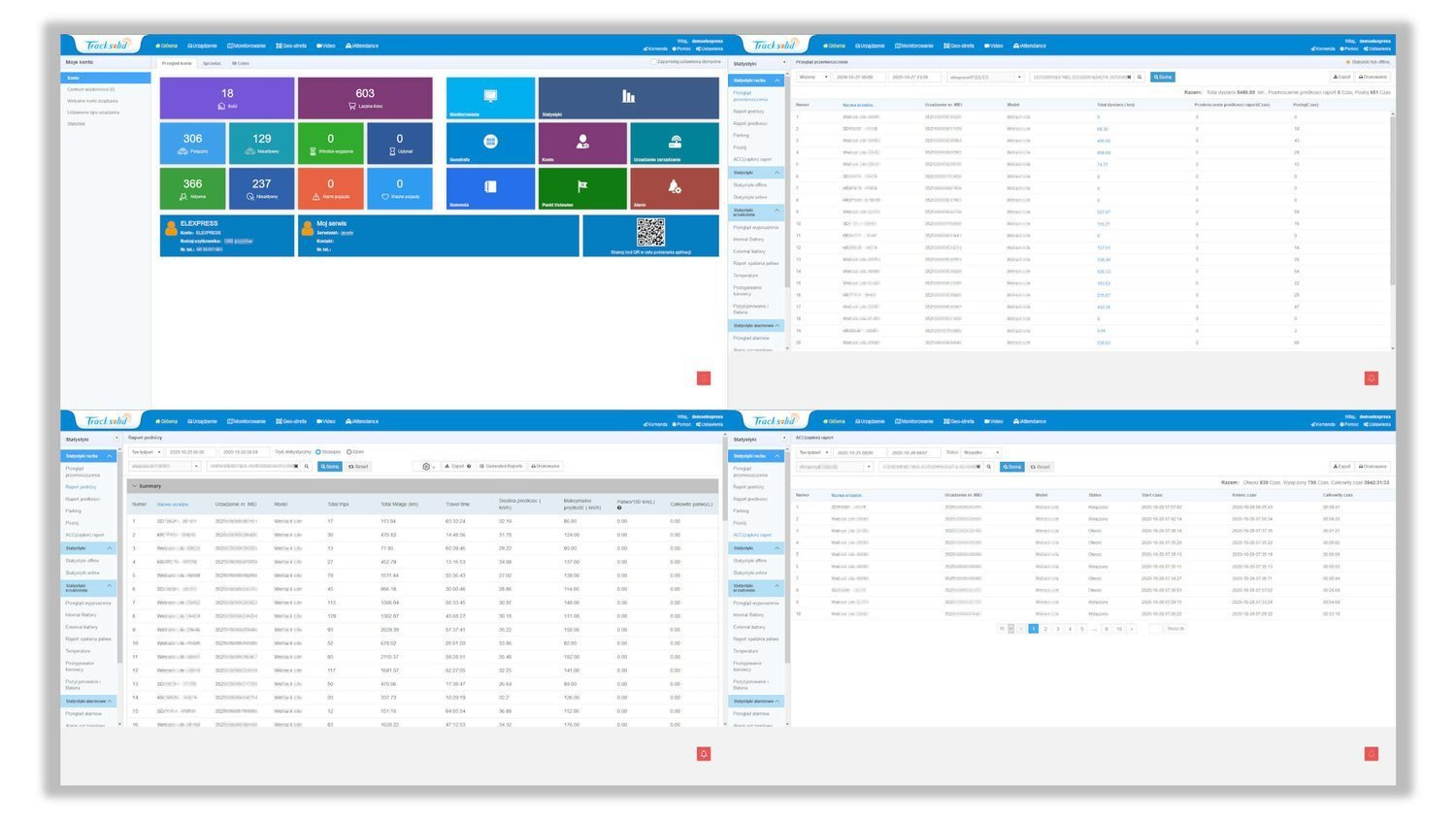1456x819 pixels.
Task: Click the Generated Reports button
Action: (x=501, y=467)
